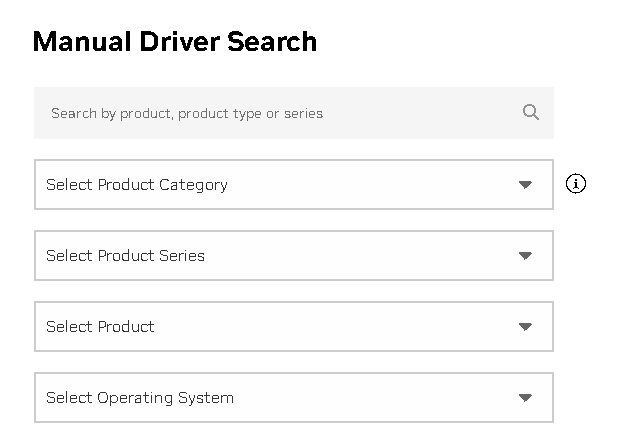Click the 'Select Product Category' label text
This screenshot has width=627, height=428.
pos(137,185)
